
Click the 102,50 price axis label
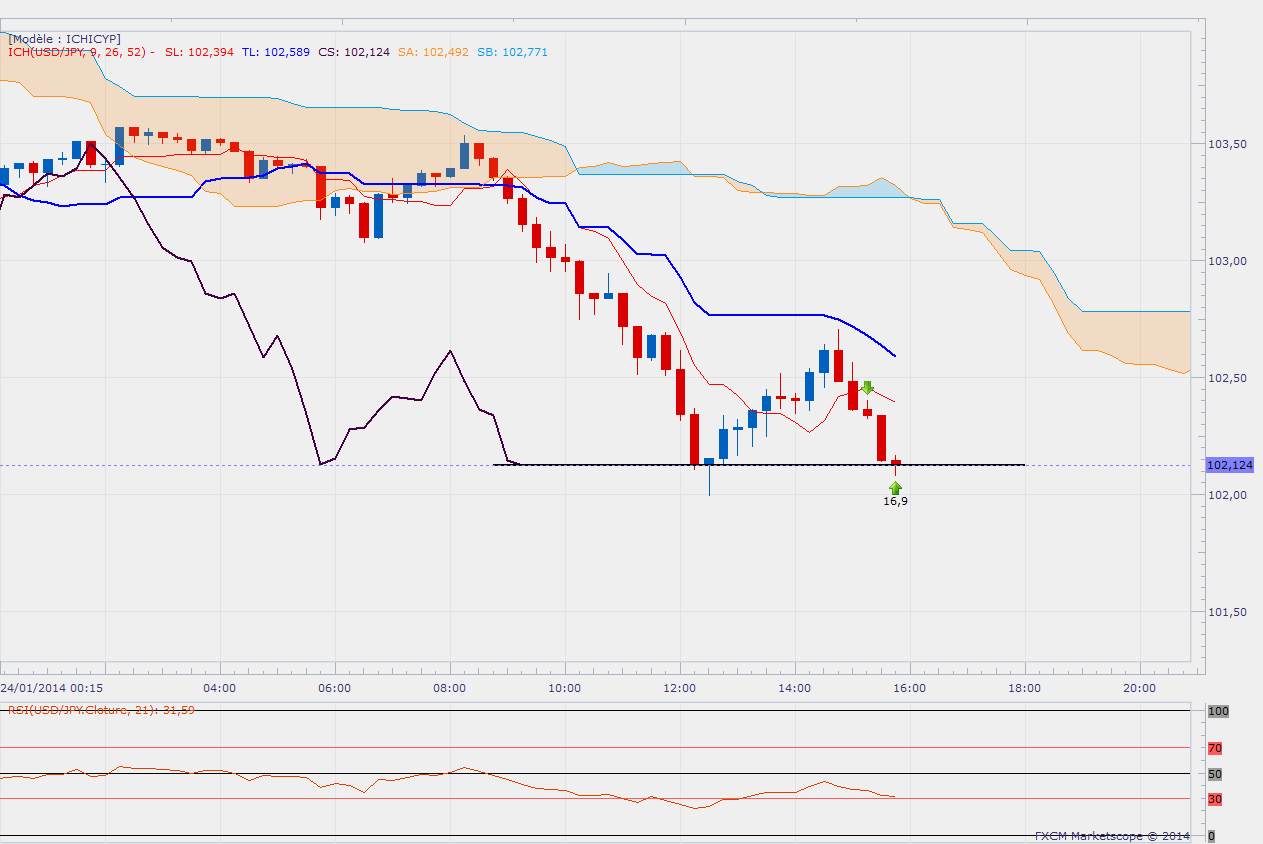pos(1228,378)
